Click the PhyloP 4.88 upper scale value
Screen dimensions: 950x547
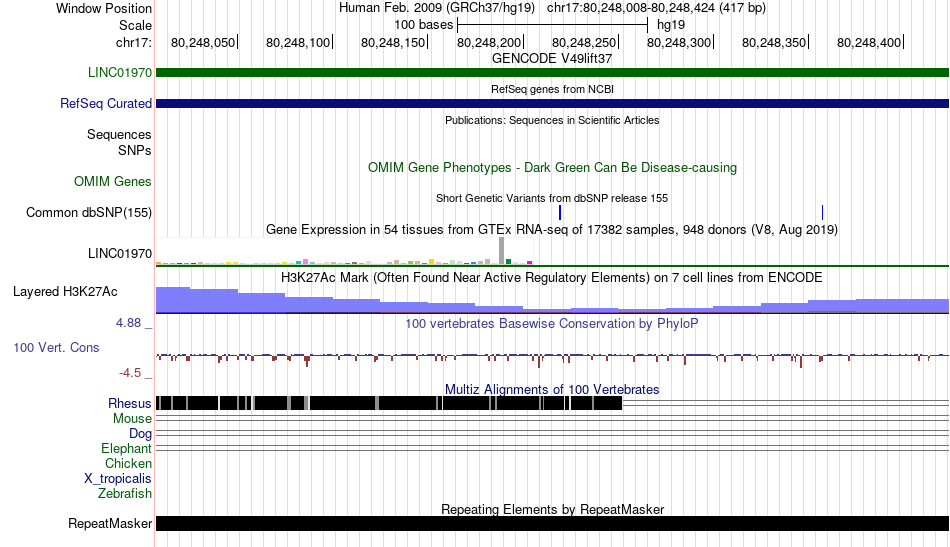coord(128,323)
